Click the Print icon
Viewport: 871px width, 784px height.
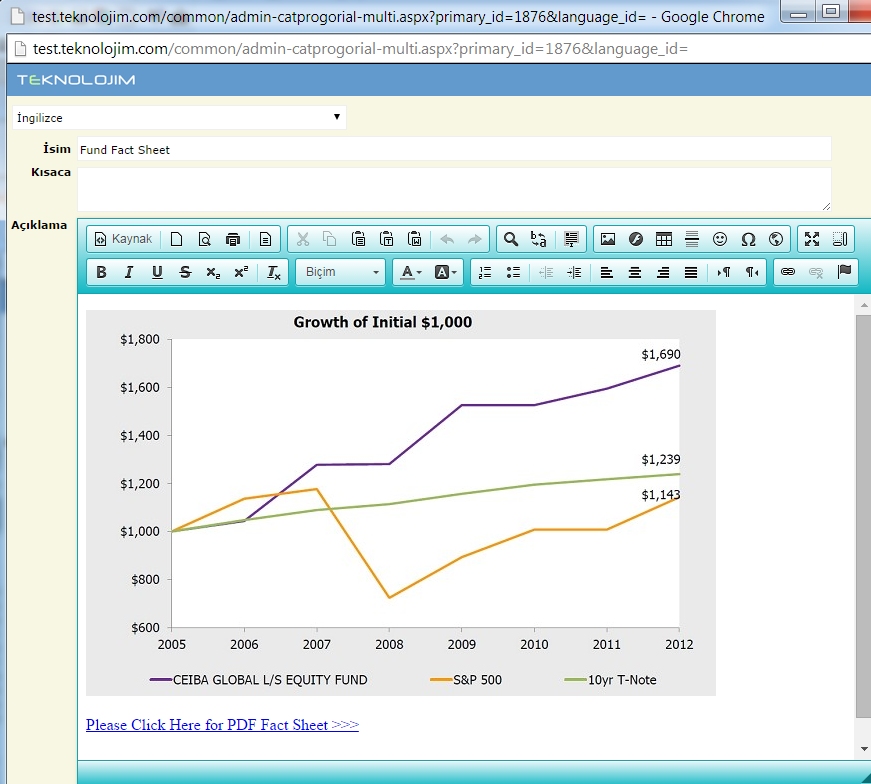pyautogui.click(x=233, y=239)
